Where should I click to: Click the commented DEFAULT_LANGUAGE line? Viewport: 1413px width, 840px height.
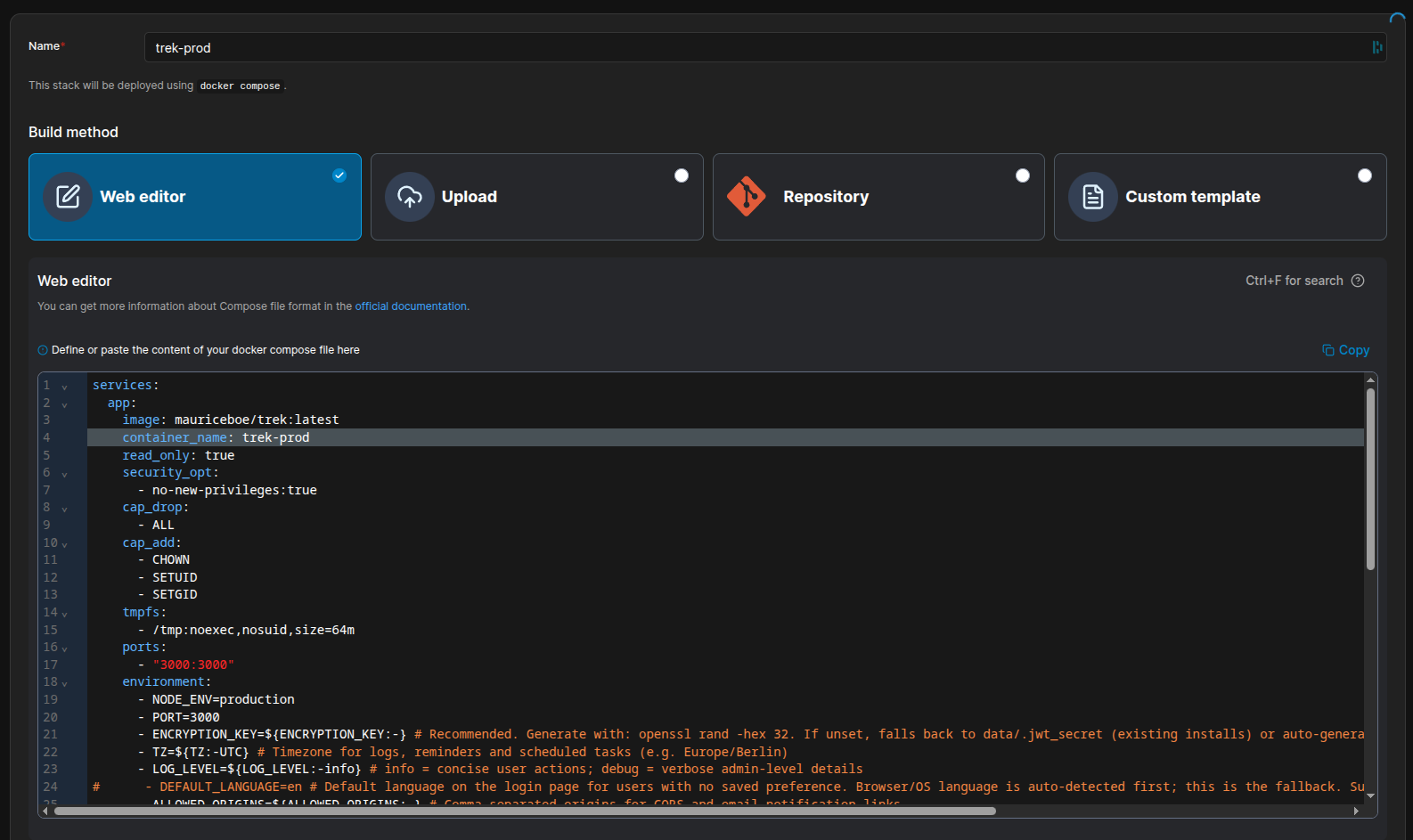tap(728, 787)
